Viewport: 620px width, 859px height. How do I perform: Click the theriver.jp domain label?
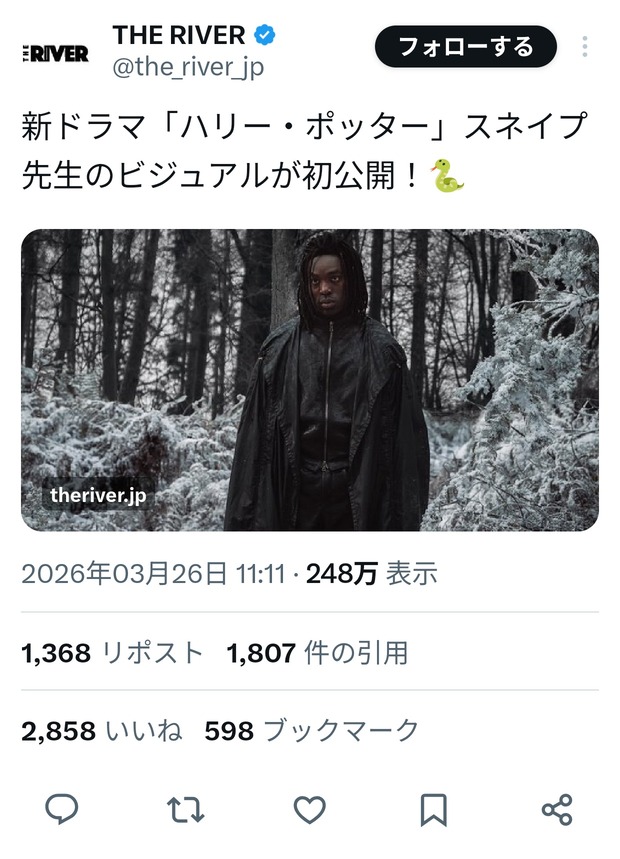click(x=98, y=495)
